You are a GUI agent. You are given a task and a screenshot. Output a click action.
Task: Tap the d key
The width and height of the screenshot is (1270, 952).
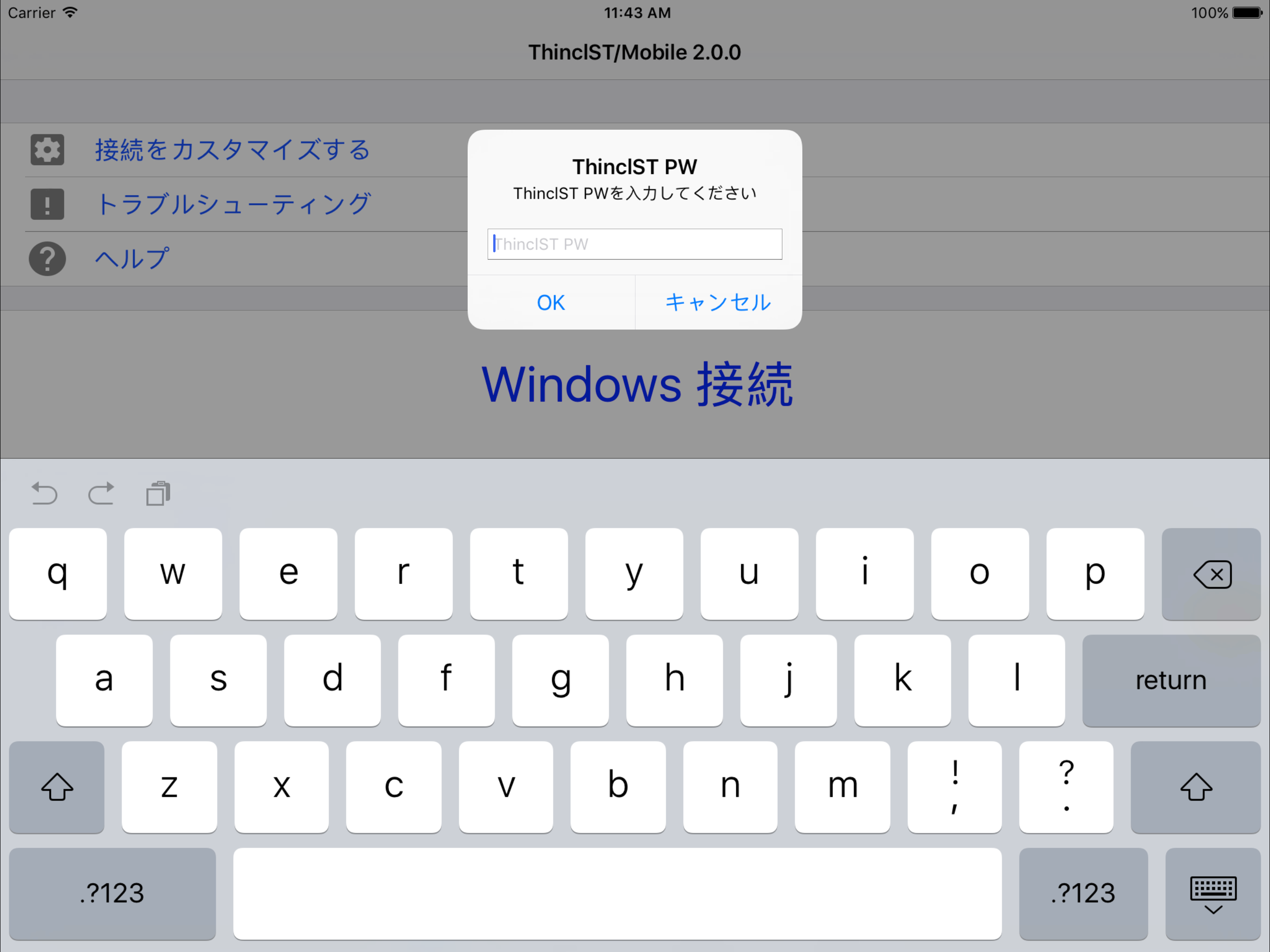[x=332, y=681]
